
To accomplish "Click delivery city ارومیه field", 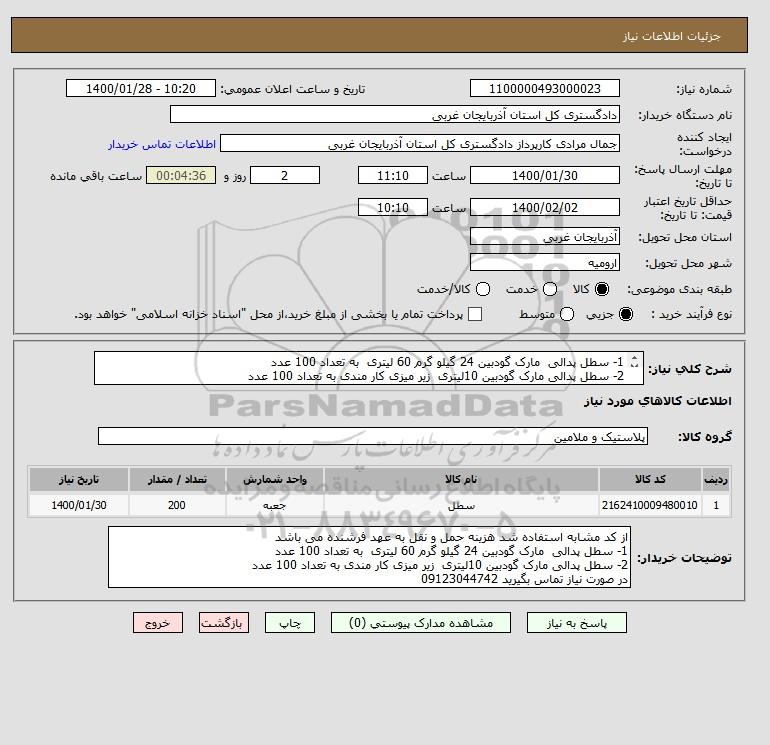I will [545, 262].
